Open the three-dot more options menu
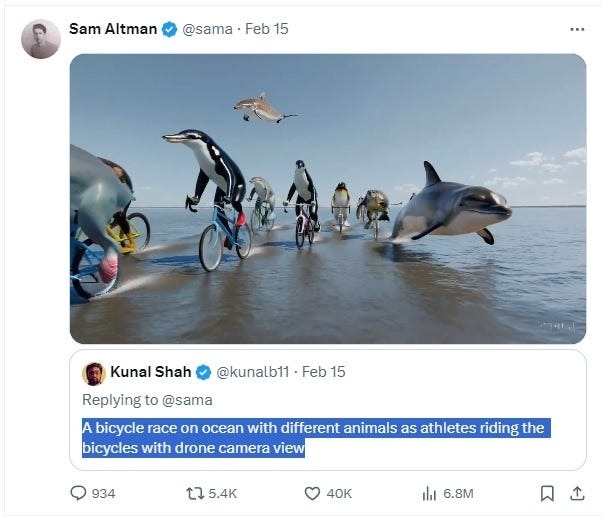 click(x=576, y=29)
